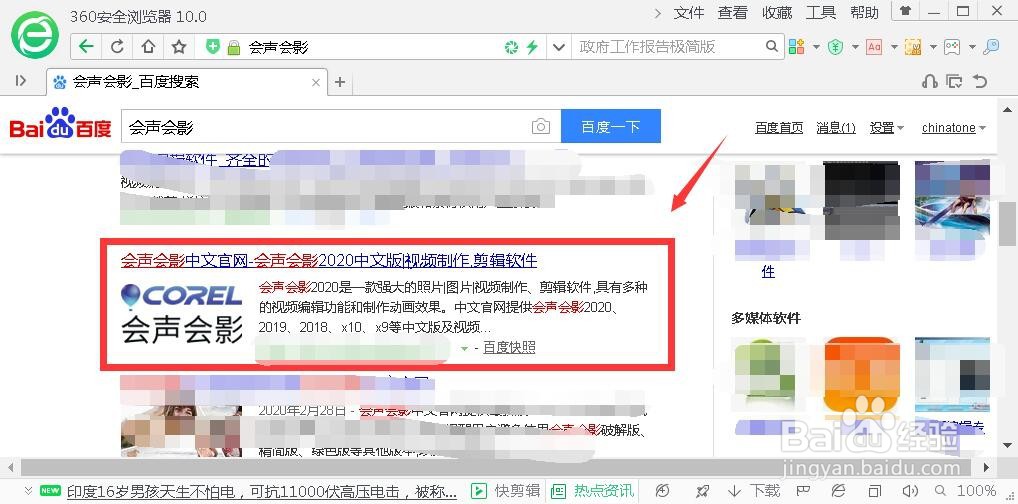Open the 帮助 menu
The width and height of the screenshot is (1018, 504).
(864, 13)
